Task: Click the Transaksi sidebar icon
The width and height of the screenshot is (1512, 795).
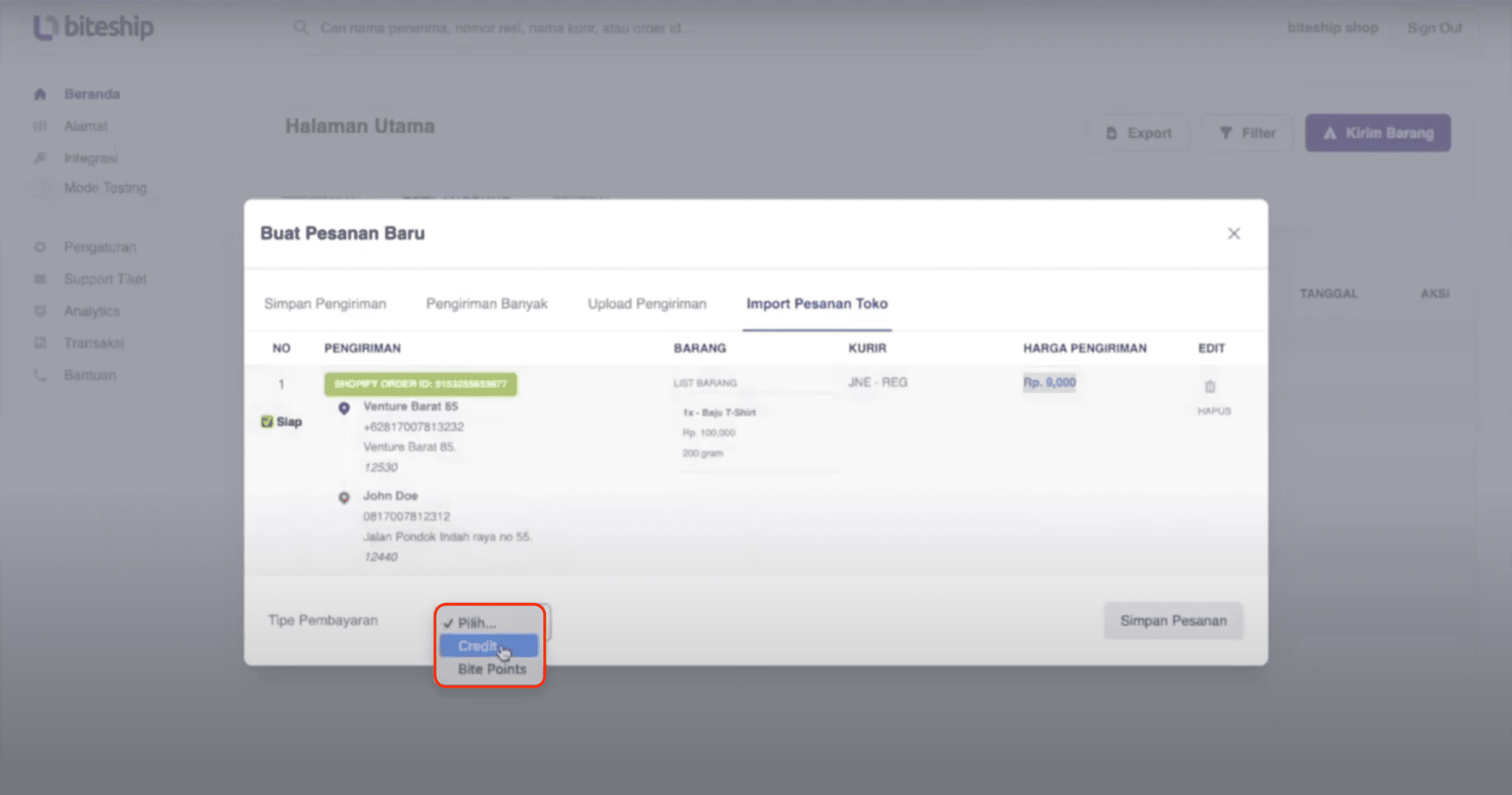Action: [x=40, y=343]
